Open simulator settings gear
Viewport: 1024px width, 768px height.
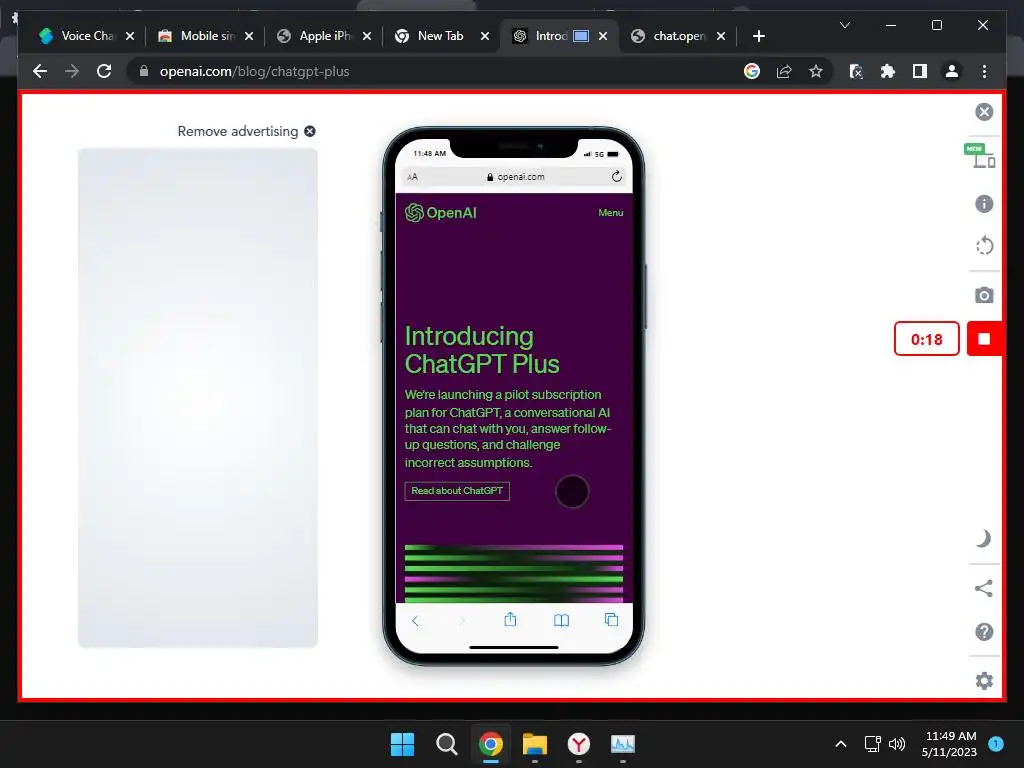[984, 680]
